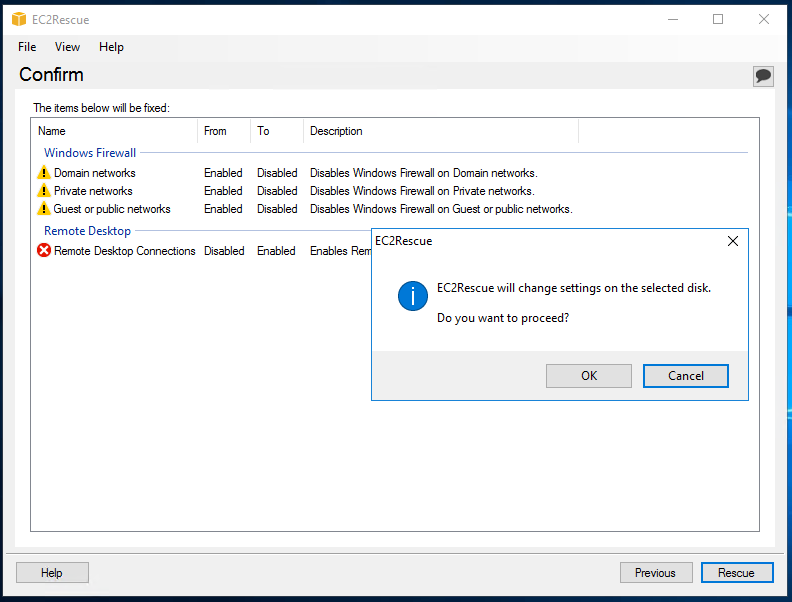The image size is (792, 602).
Task: Click warning icon beside Private networks
Action: click(x=44, y=190)
